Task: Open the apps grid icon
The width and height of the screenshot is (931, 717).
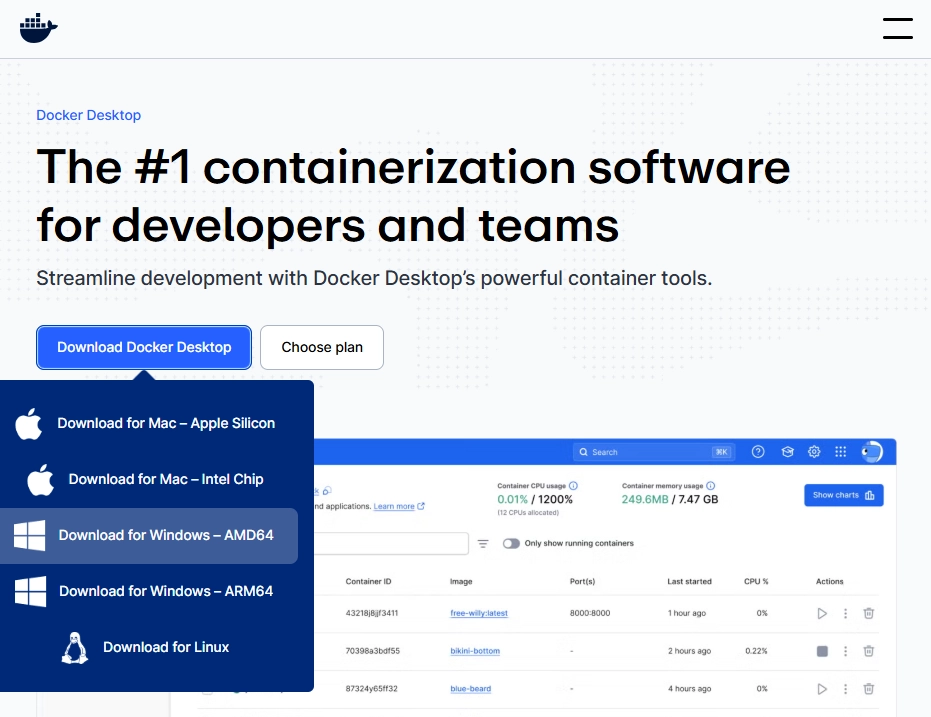Action: pyautogui.click(x=841, y=452)
